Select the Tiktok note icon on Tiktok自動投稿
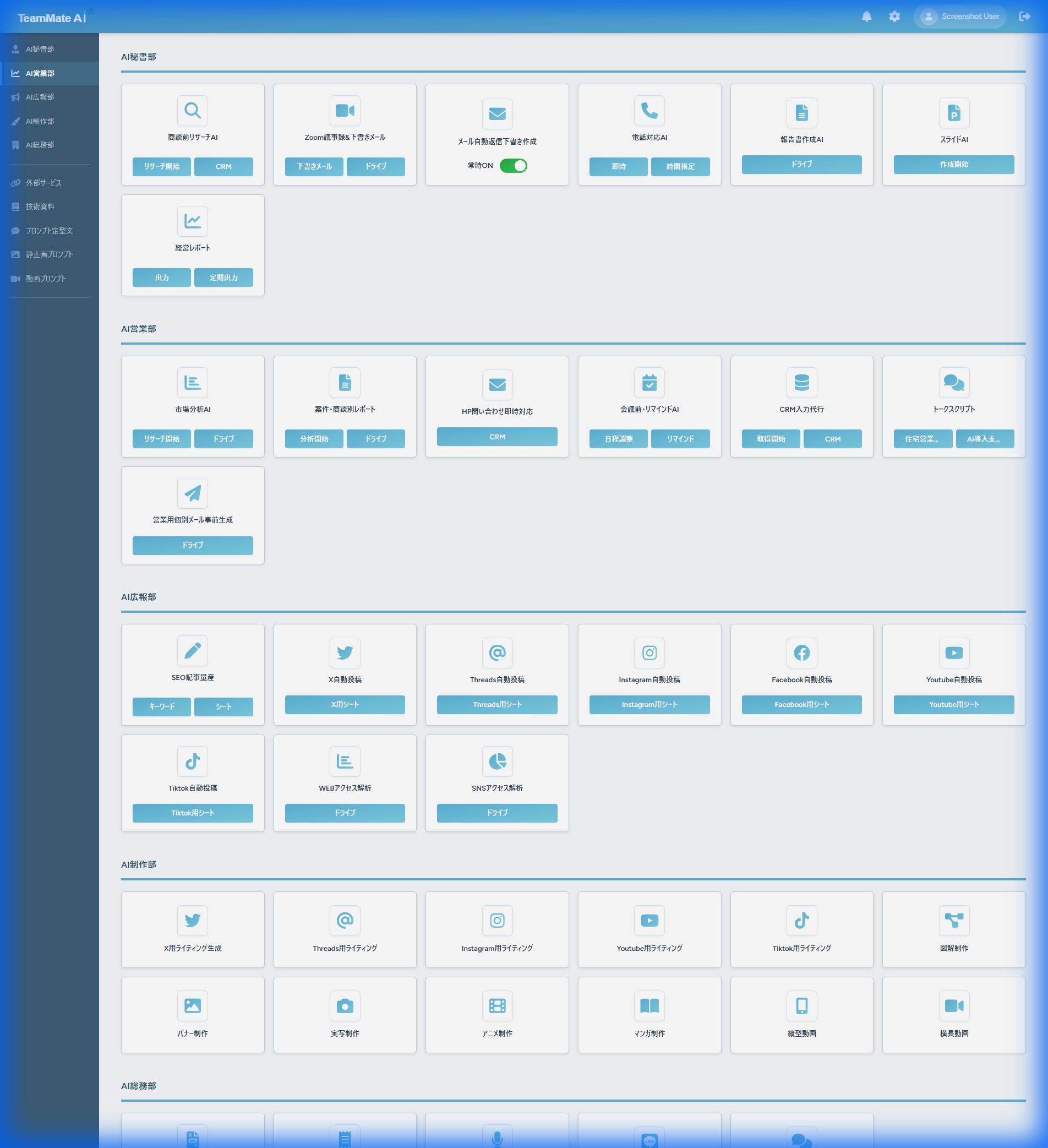Image resolution: width=1048 pixels, height=1148 pixels. [x=193, y=761]
